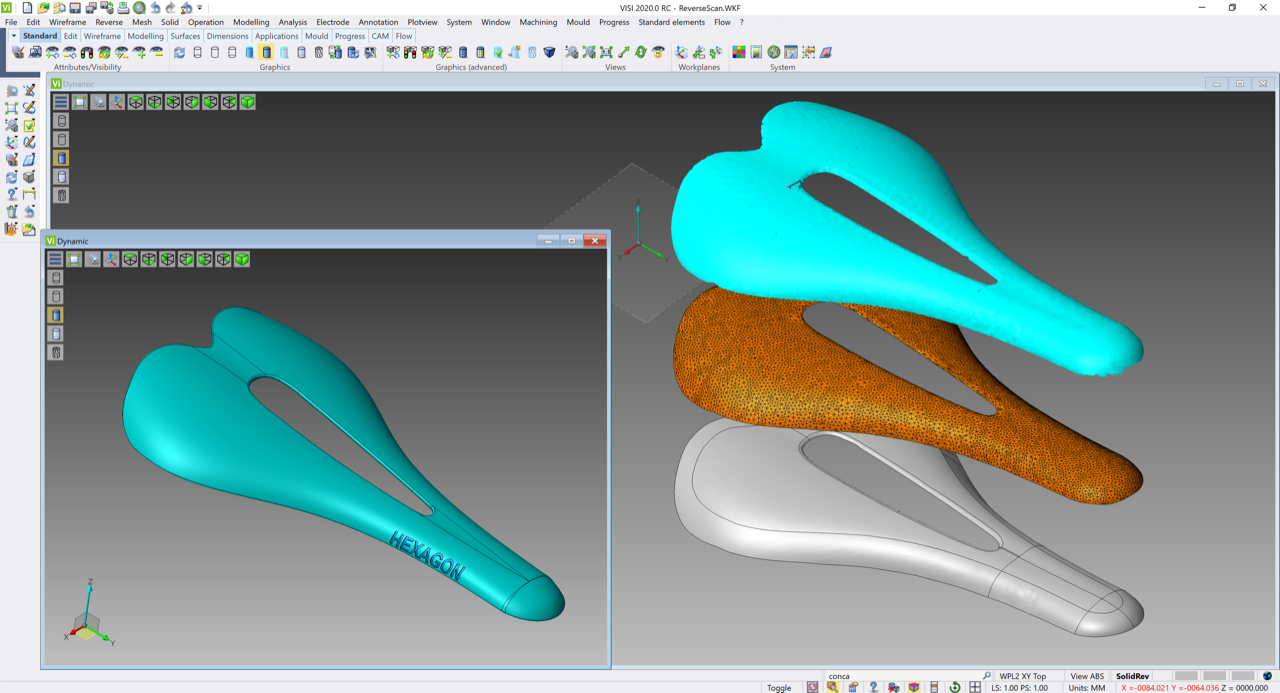Click the globe icon in status bar

(x=1268, y=677)
